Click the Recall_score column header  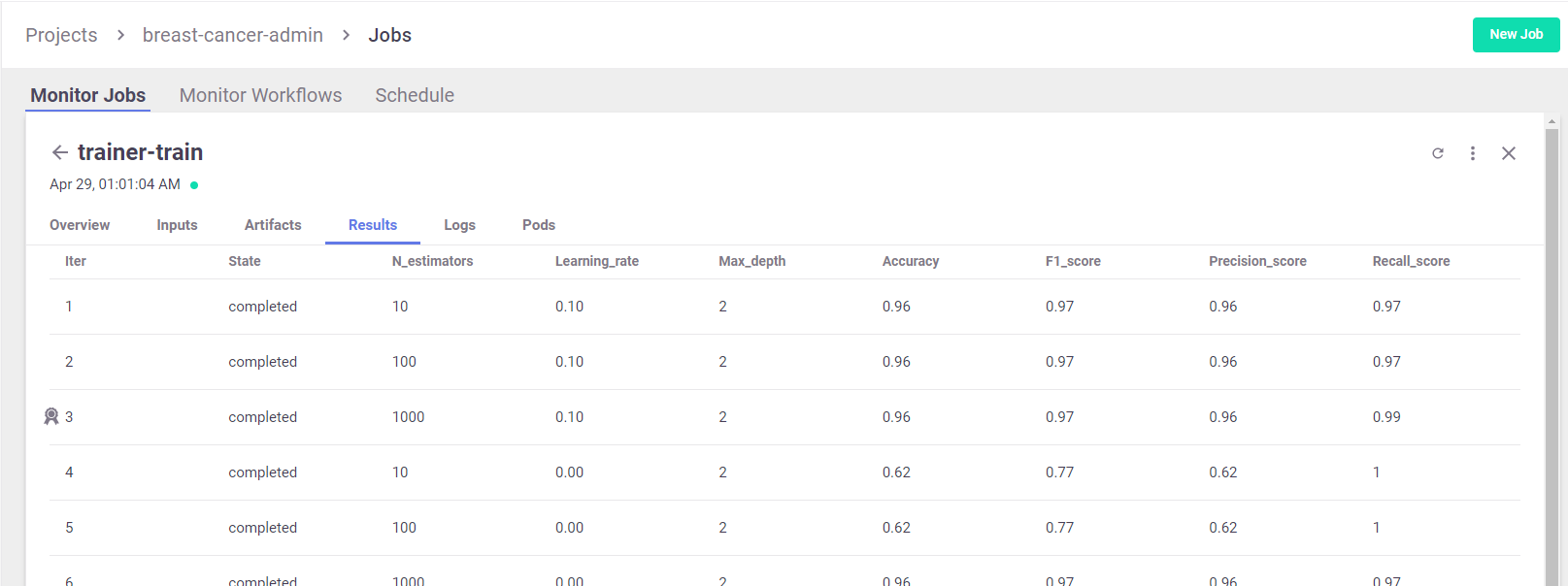click(1411, 261)
